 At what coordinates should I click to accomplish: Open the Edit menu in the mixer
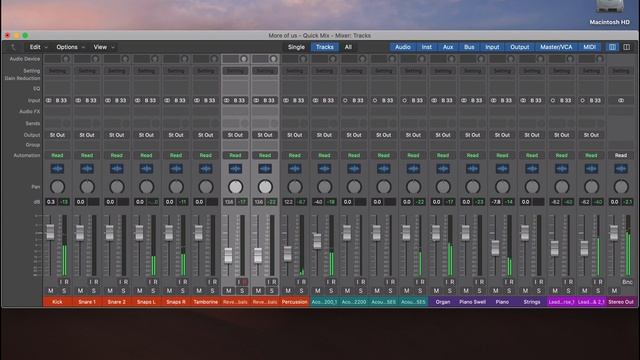(38, 47)
